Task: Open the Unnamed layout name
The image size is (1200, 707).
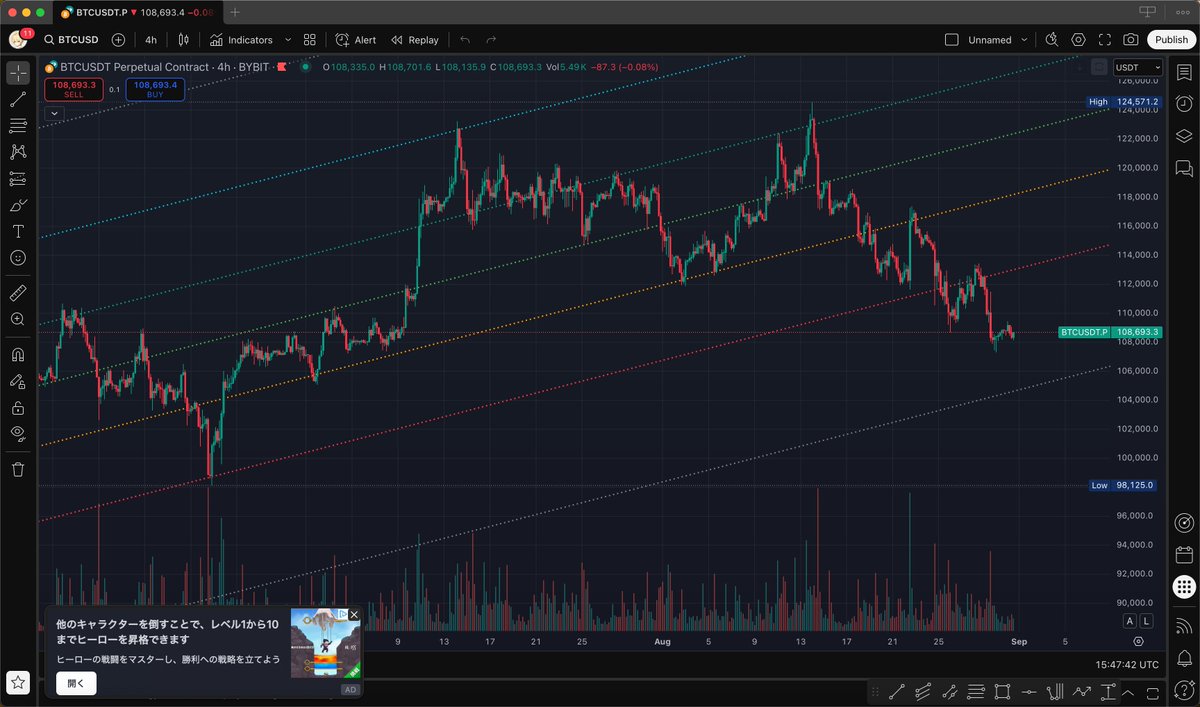Action: 990,40
